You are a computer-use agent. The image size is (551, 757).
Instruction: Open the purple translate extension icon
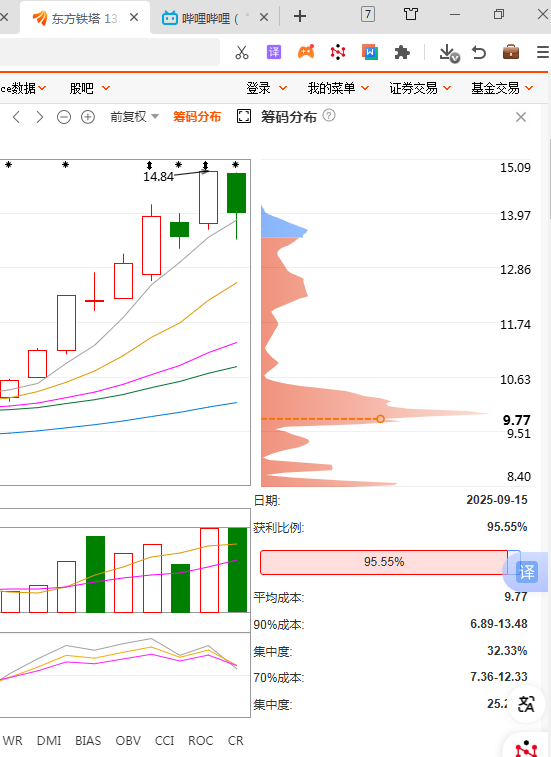(274, 52)
